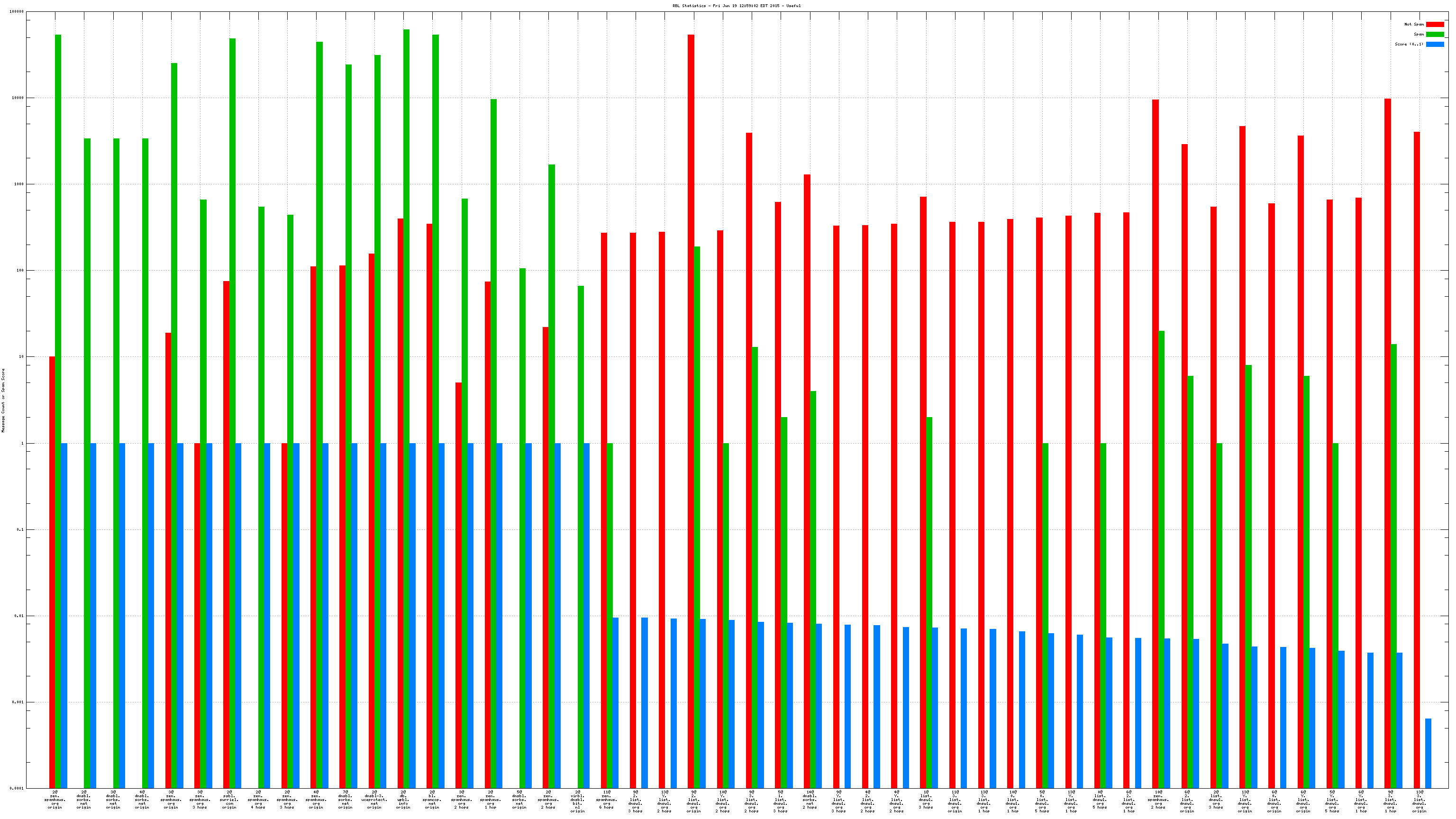This screenshot has width=1456, height=819.
Task: Click the green Spam legend swatch
Action: 1435,35
